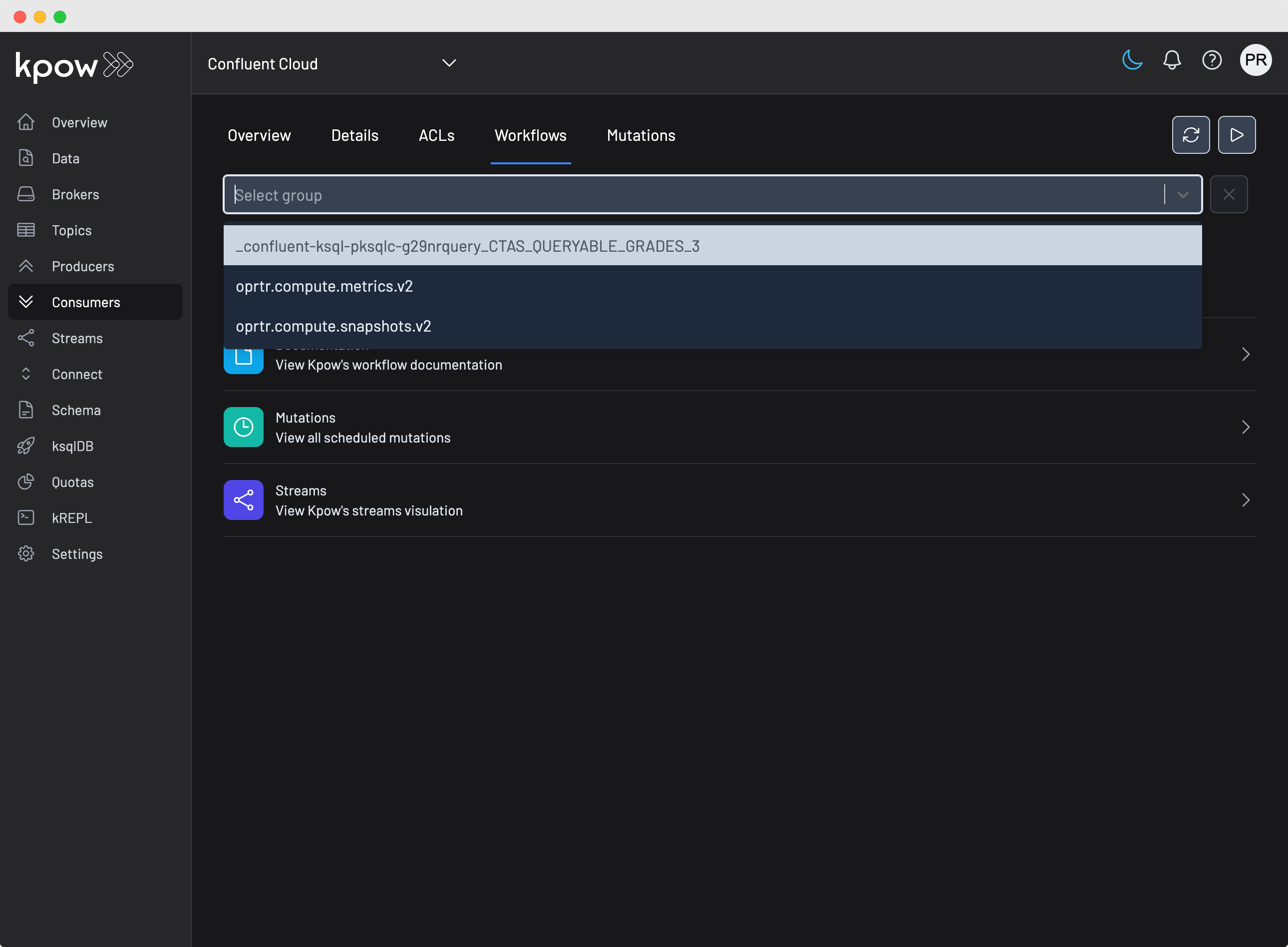1288x947 pixels.
Task: Switch to the ACLs tab
Action: tap(436, 135)
